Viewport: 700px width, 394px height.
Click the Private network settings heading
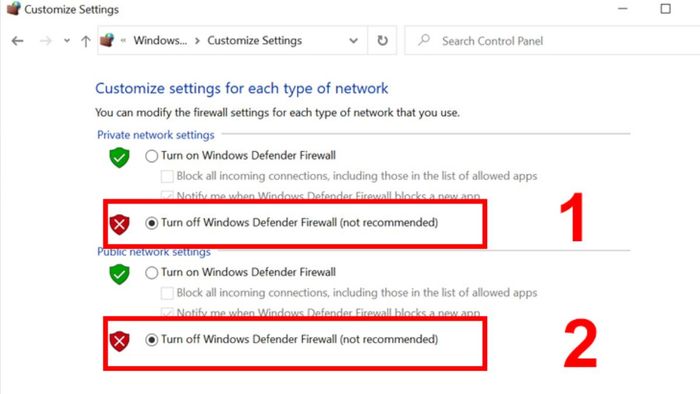(156, 135)
